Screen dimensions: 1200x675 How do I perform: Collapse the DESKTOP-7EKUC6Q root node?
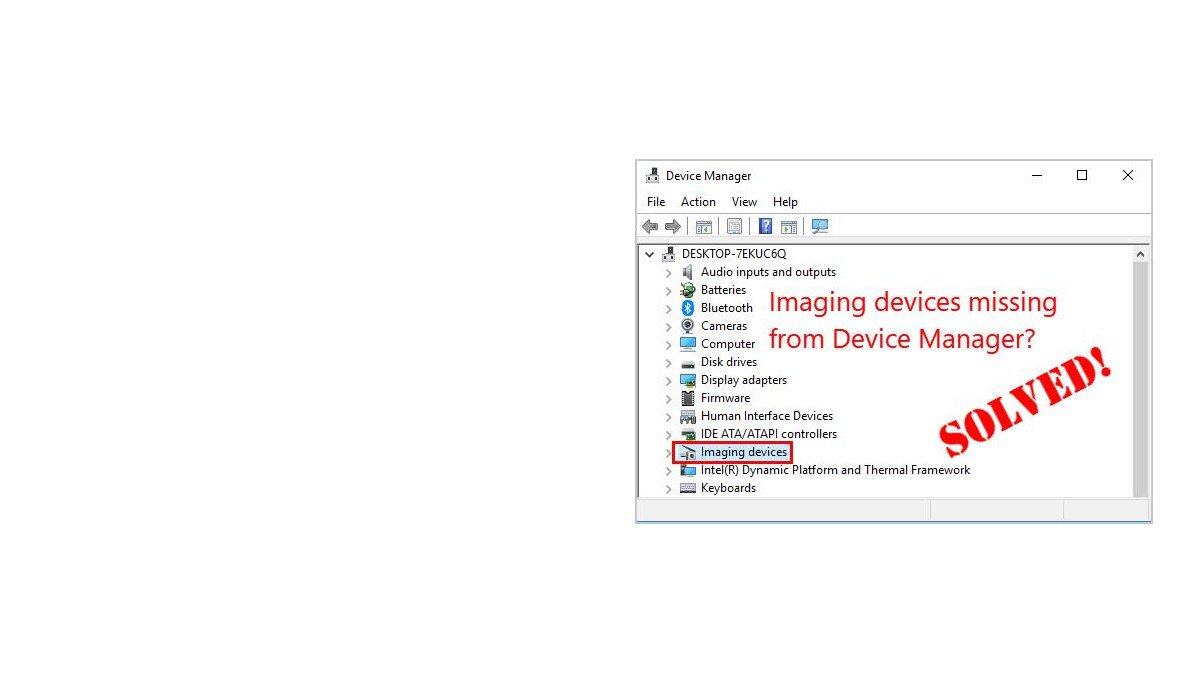650,254
